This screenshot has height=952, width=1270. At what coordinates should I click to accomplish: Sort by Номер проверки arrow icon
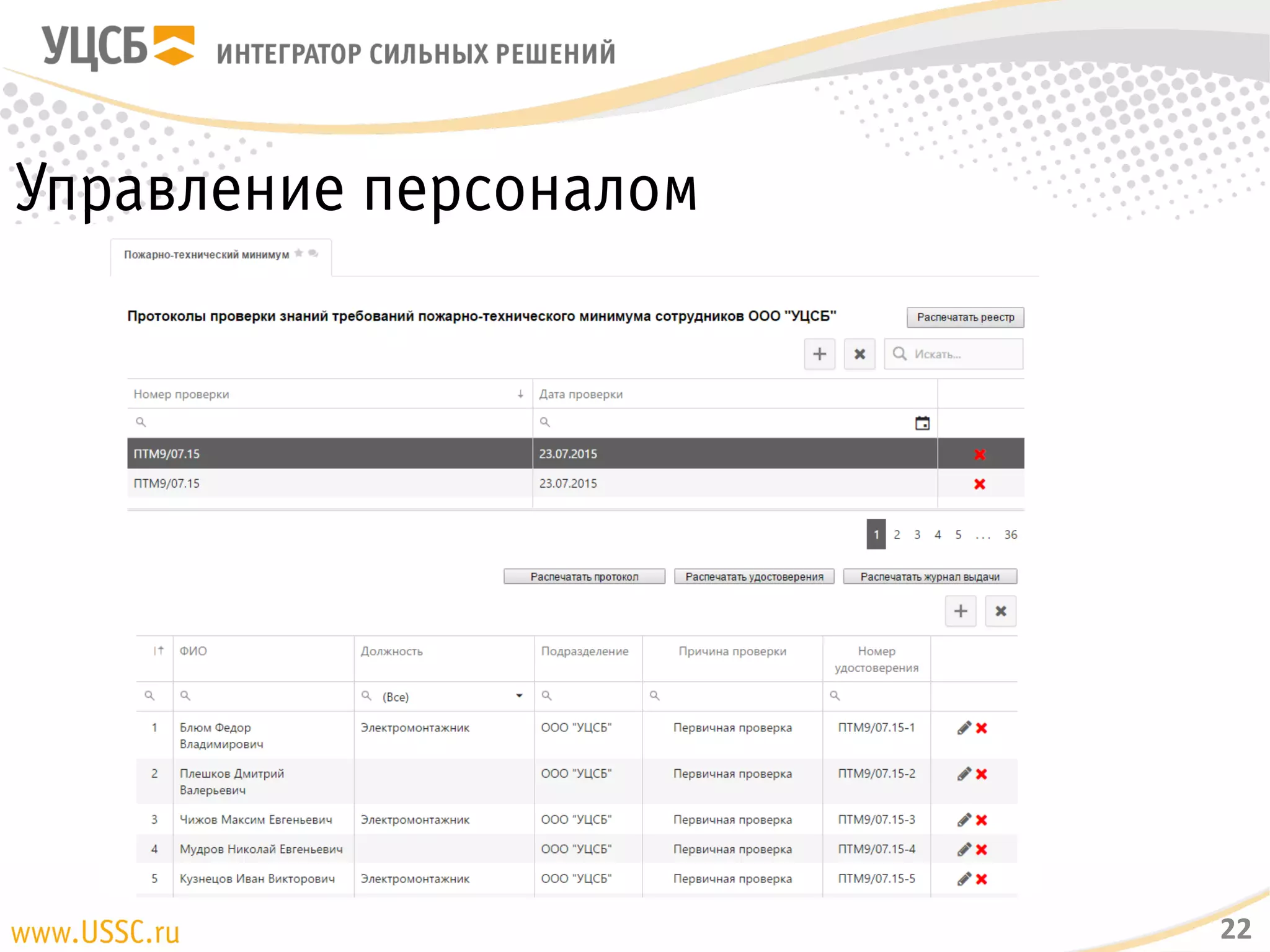pos(520,394)
